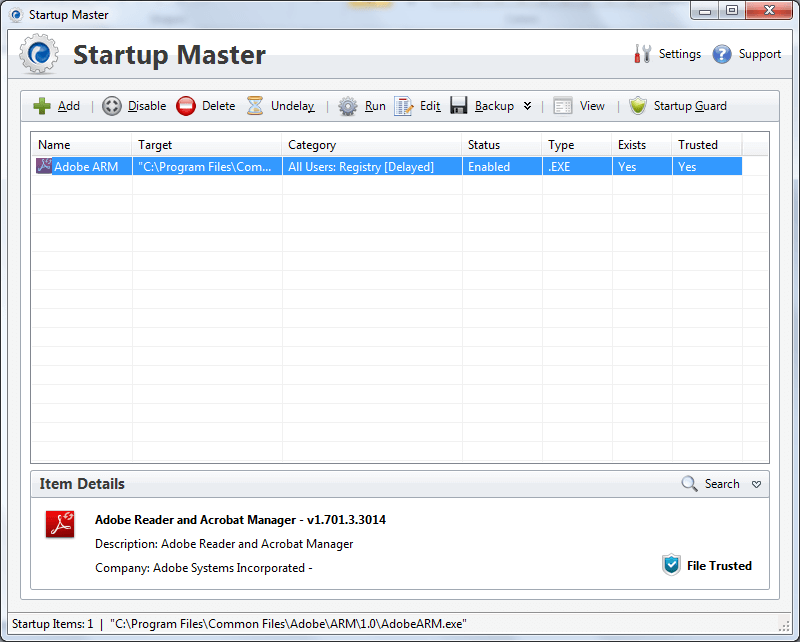The width and height of the screenshot is (800, 642).
Task: Click the "C:\Program Files\Com... target cell
Action: click(207, 166)
